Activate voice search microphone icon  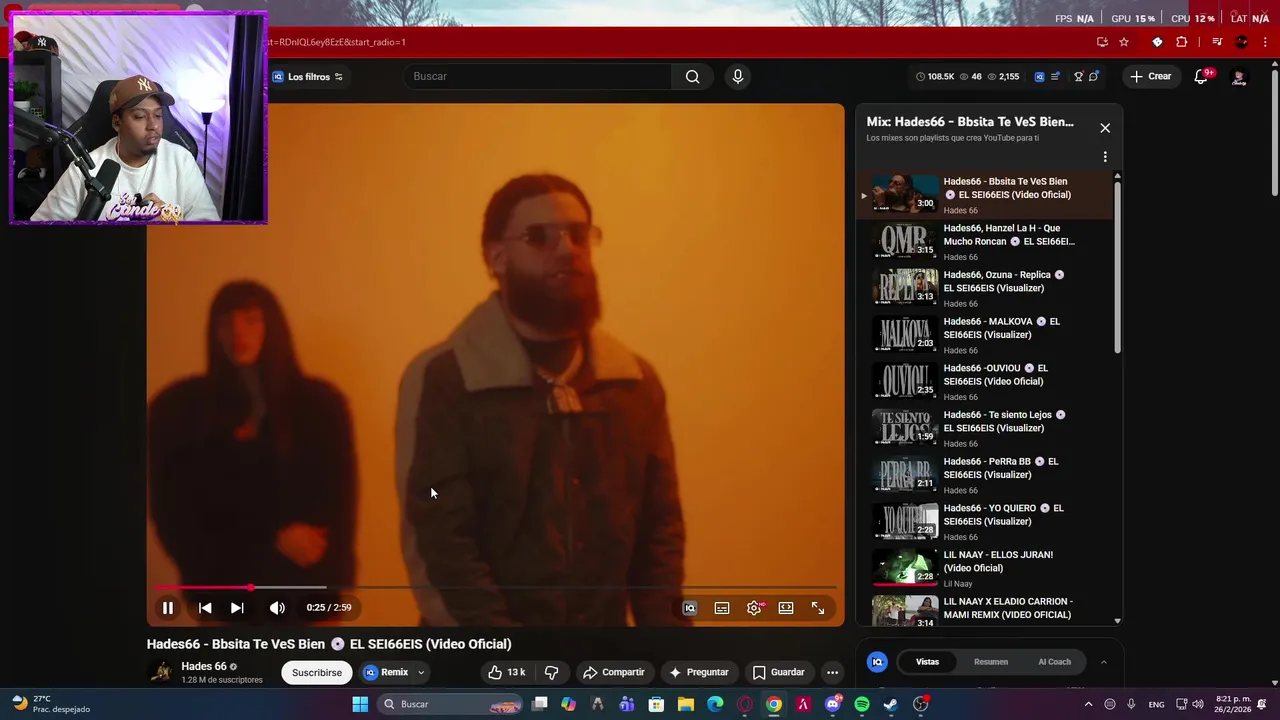[x=738, y=77]
